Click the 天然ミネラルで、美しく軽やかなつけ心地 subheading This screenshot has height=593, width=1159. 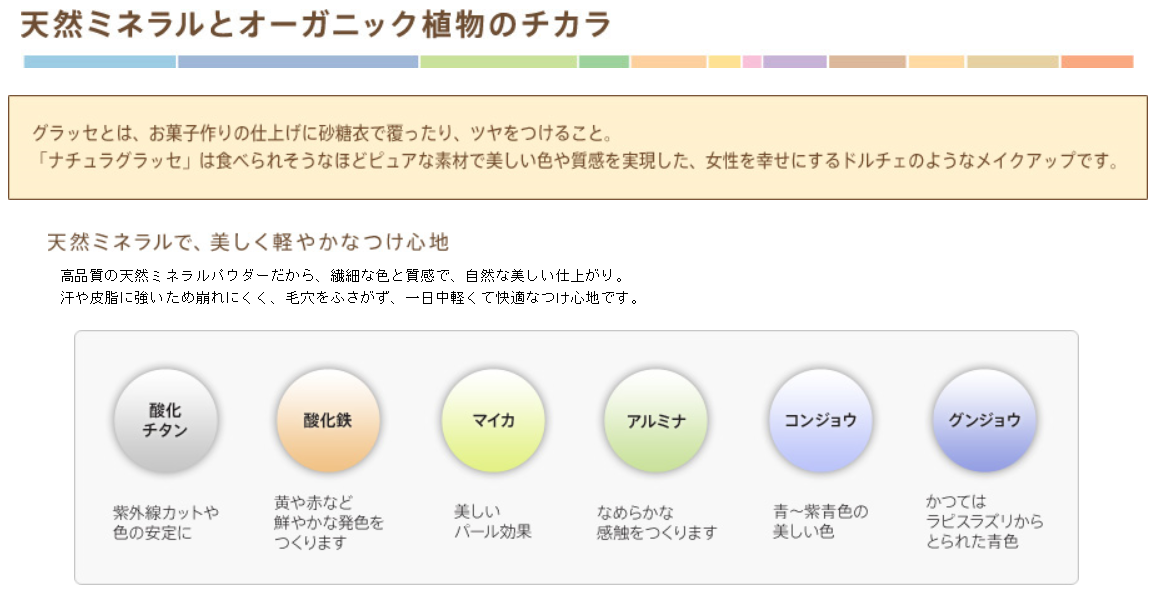pos(248,242)
